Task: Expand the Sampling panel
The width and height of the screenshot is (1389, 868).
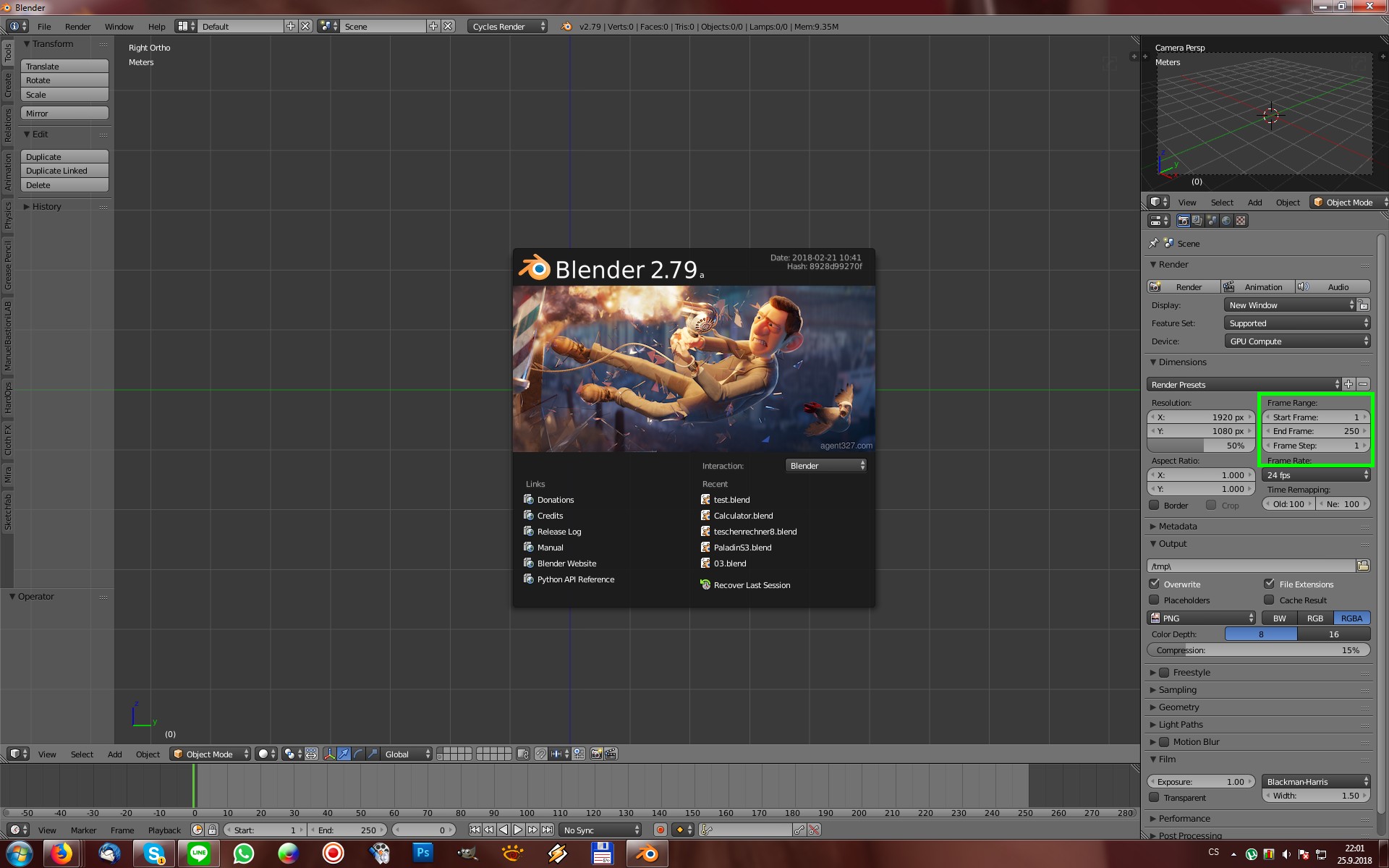Action: tap(1177, 689)
